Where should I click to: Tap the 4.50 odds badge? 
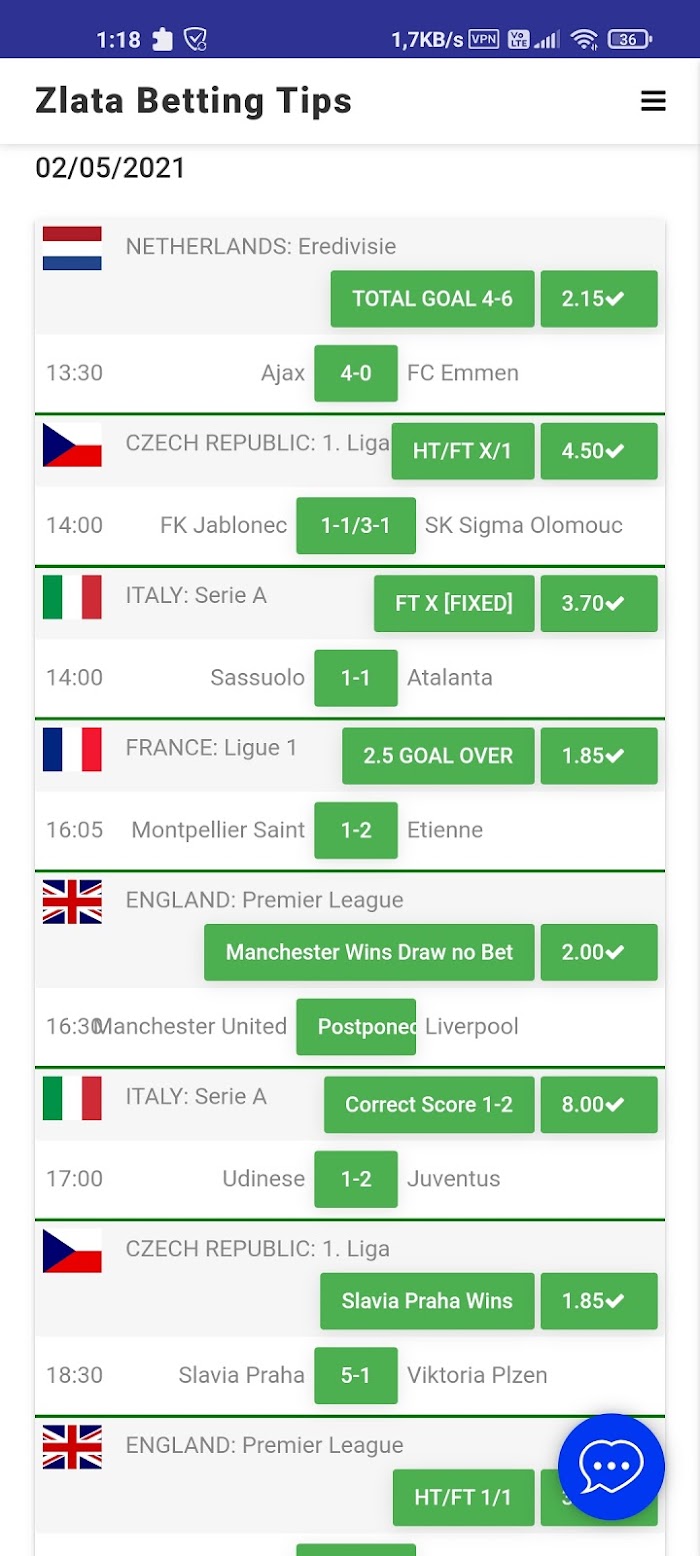pyautogui.click(x=598, y=451)
